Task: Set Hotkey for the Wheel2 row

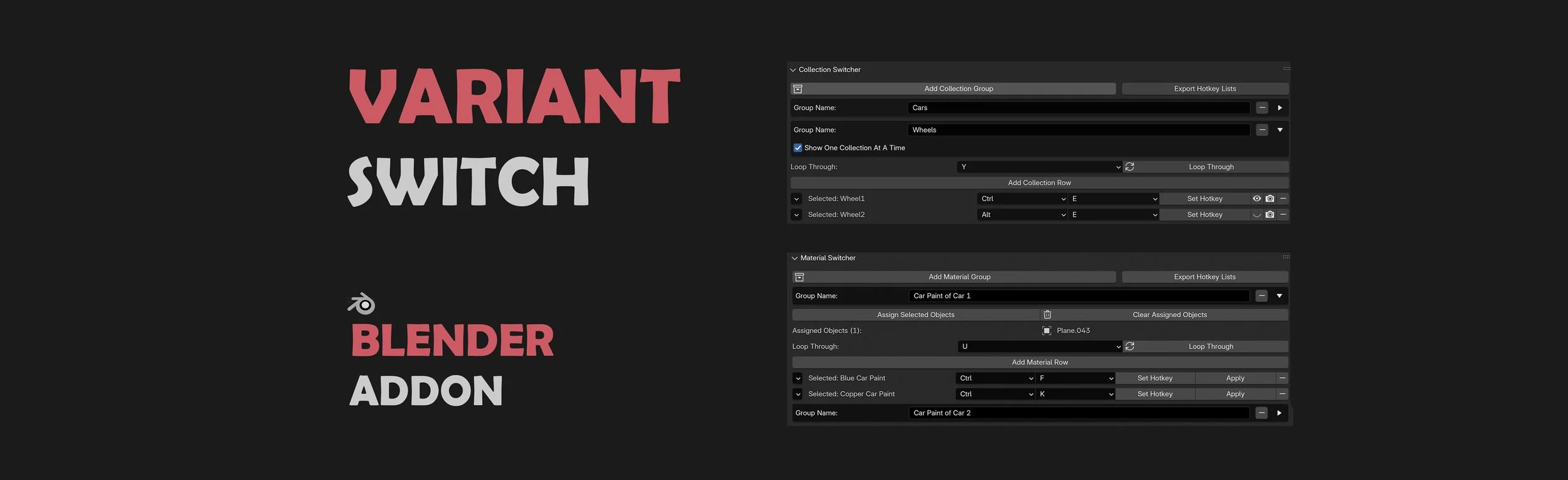Action: 1205,215
